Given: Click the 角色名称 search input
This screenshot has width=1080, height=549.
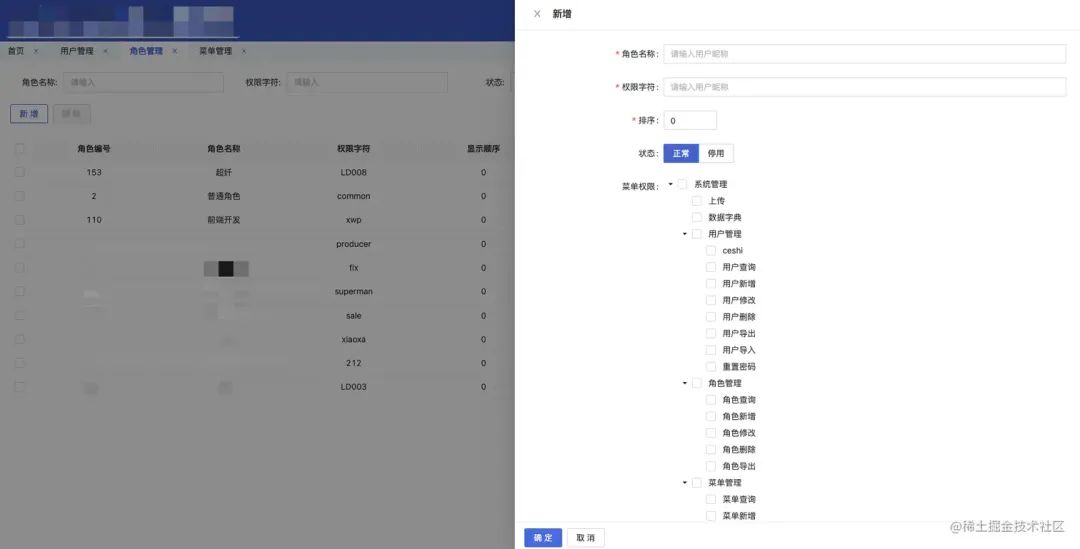Looking at the screenshot, I should coord(143,83).
